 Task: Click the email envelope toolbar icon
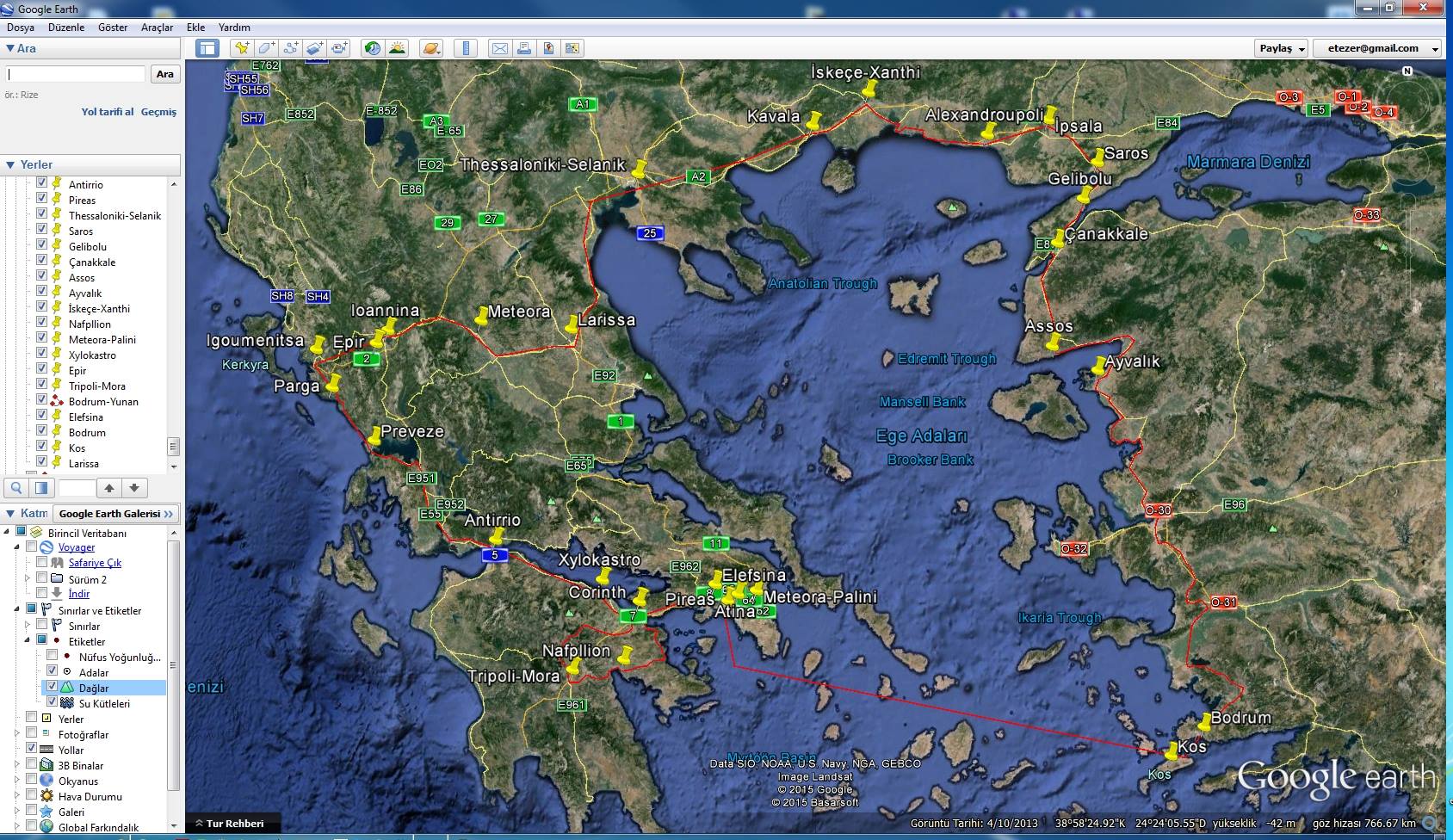[499, 48]
